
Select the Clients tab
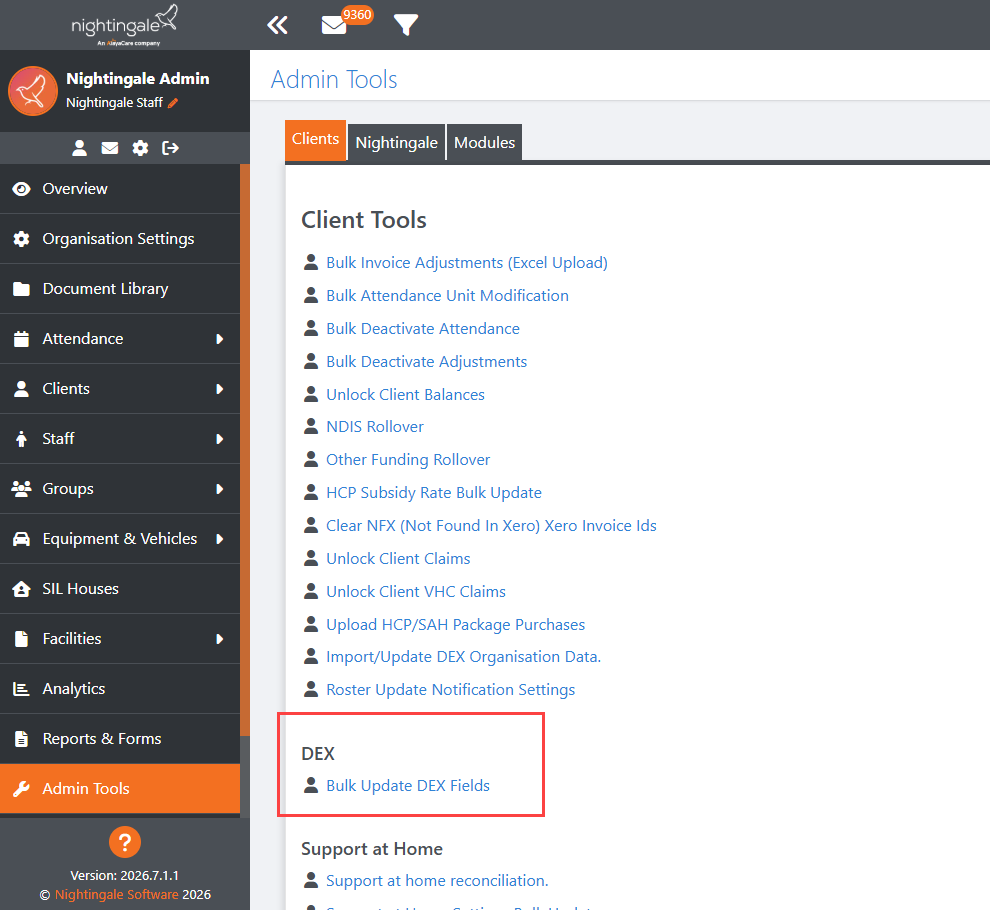pyautogui.click(x=315, y=140)
